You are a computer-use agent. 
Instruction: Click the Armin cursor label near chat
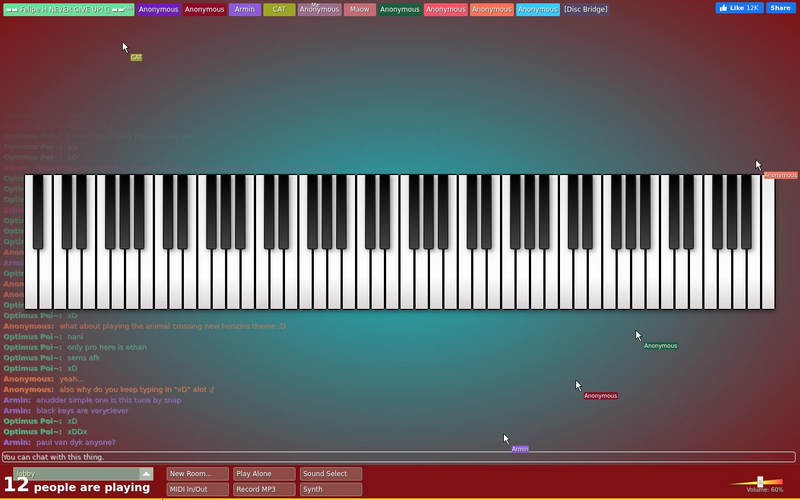click(520, 449)
